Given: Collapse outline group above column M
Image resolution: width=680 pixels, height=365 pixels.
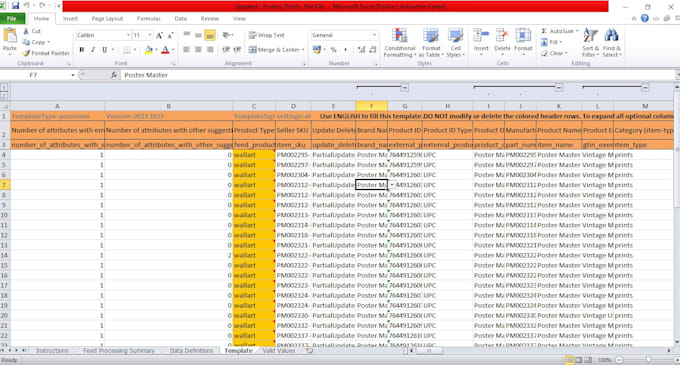Looking at the screenshot, I should pyautogui.click(x=645, y=88).
